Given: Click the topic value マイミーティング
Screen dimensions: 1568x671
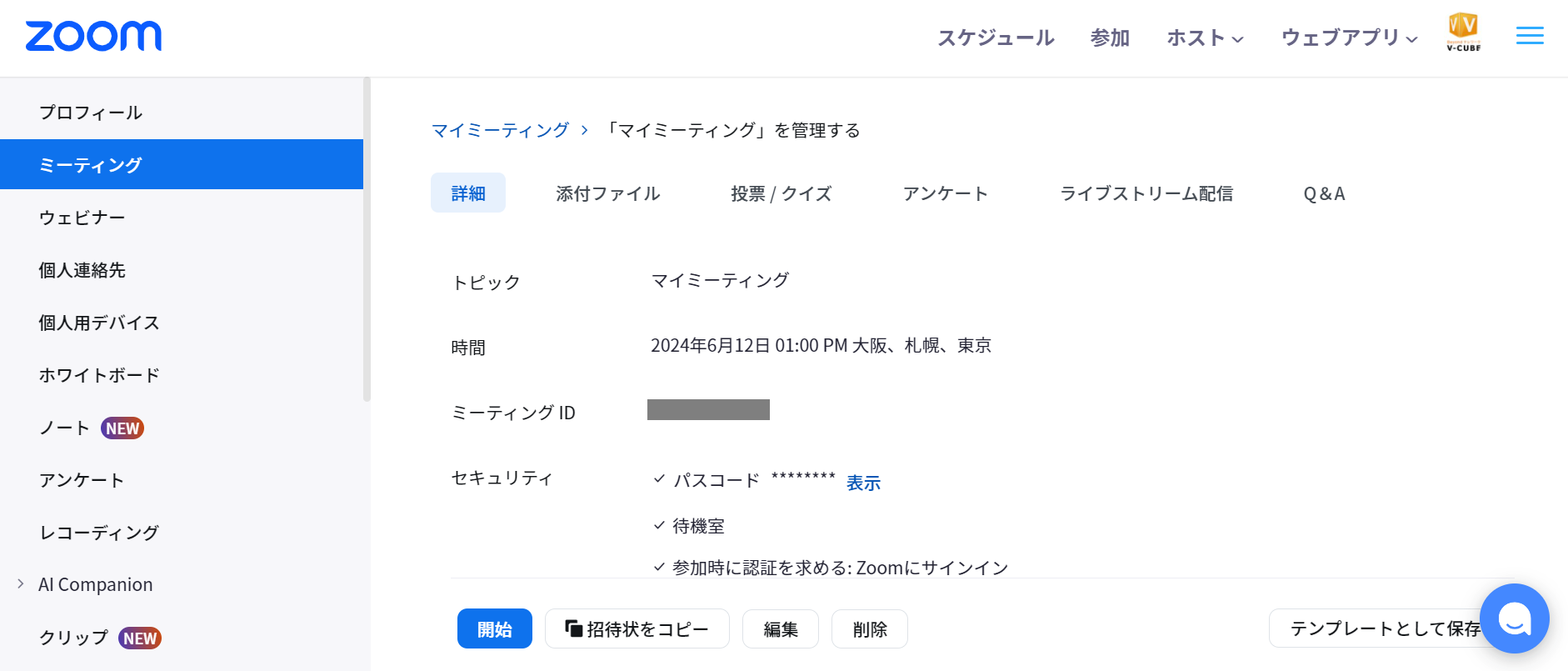Looking at the screenshot, I should pyautogui.click(x=720, y=280).
